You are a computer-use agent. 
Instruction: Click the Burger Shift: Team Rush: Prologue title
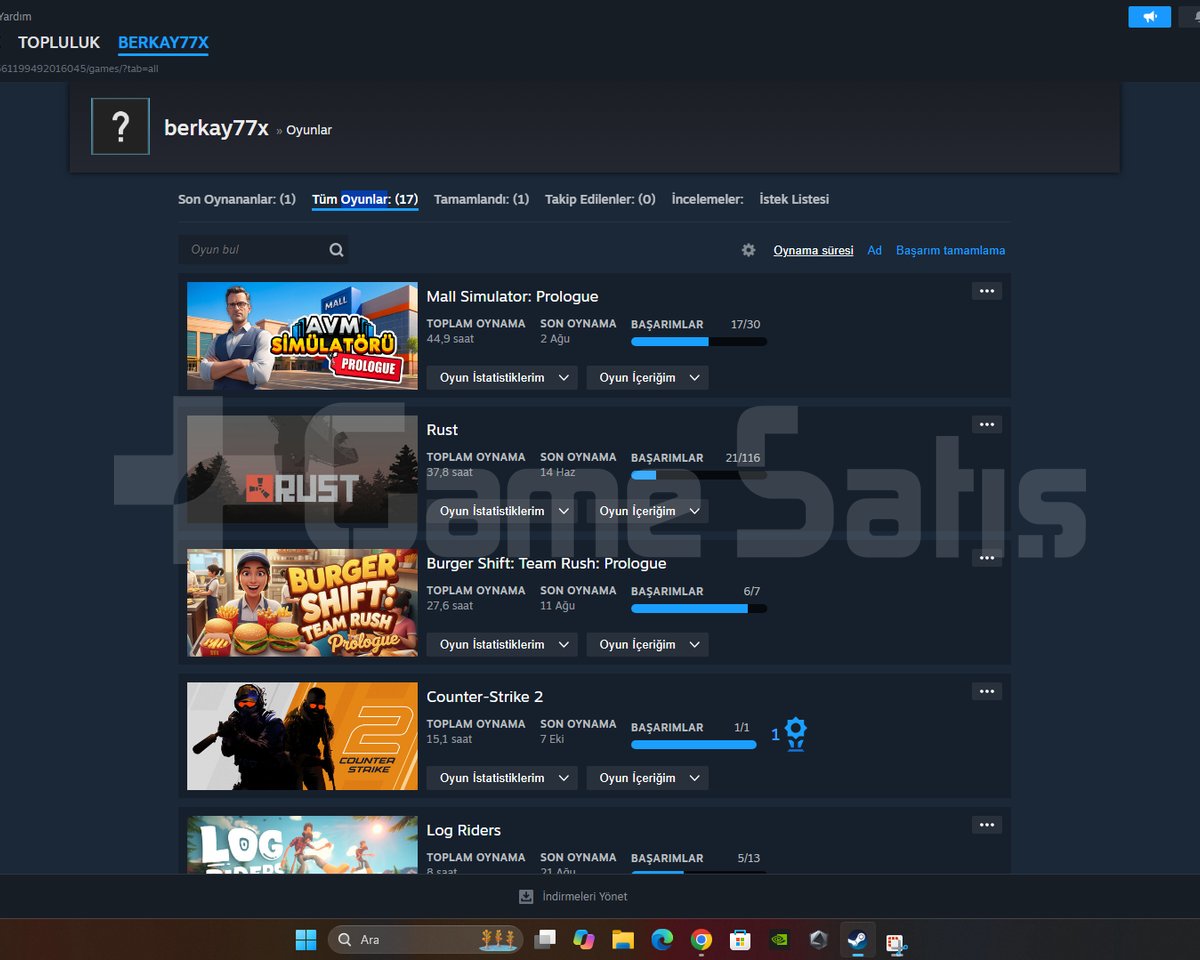546,563
